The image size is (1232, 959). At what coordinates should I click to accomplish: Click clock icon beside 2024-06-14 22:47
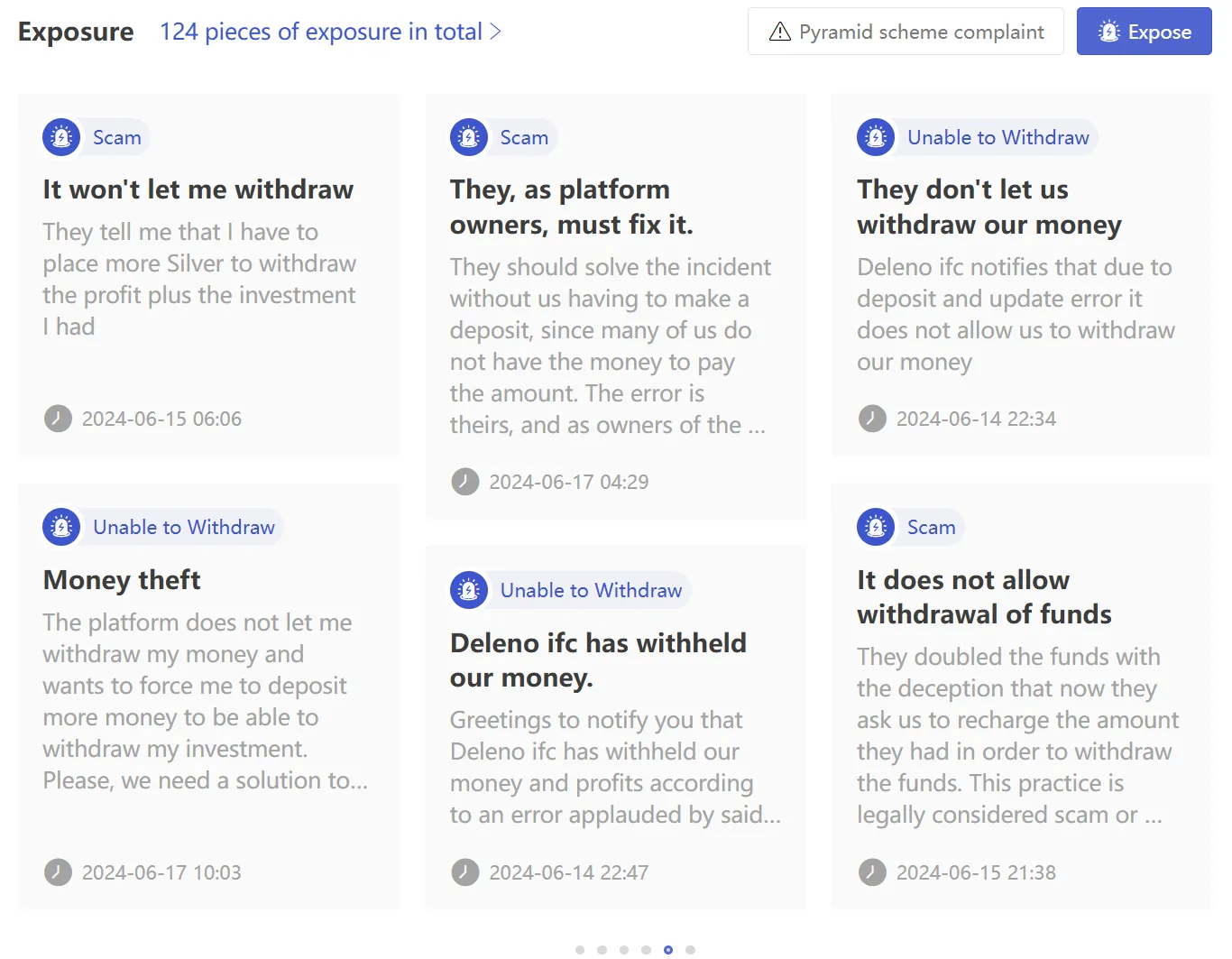click(x=465, y=872)
